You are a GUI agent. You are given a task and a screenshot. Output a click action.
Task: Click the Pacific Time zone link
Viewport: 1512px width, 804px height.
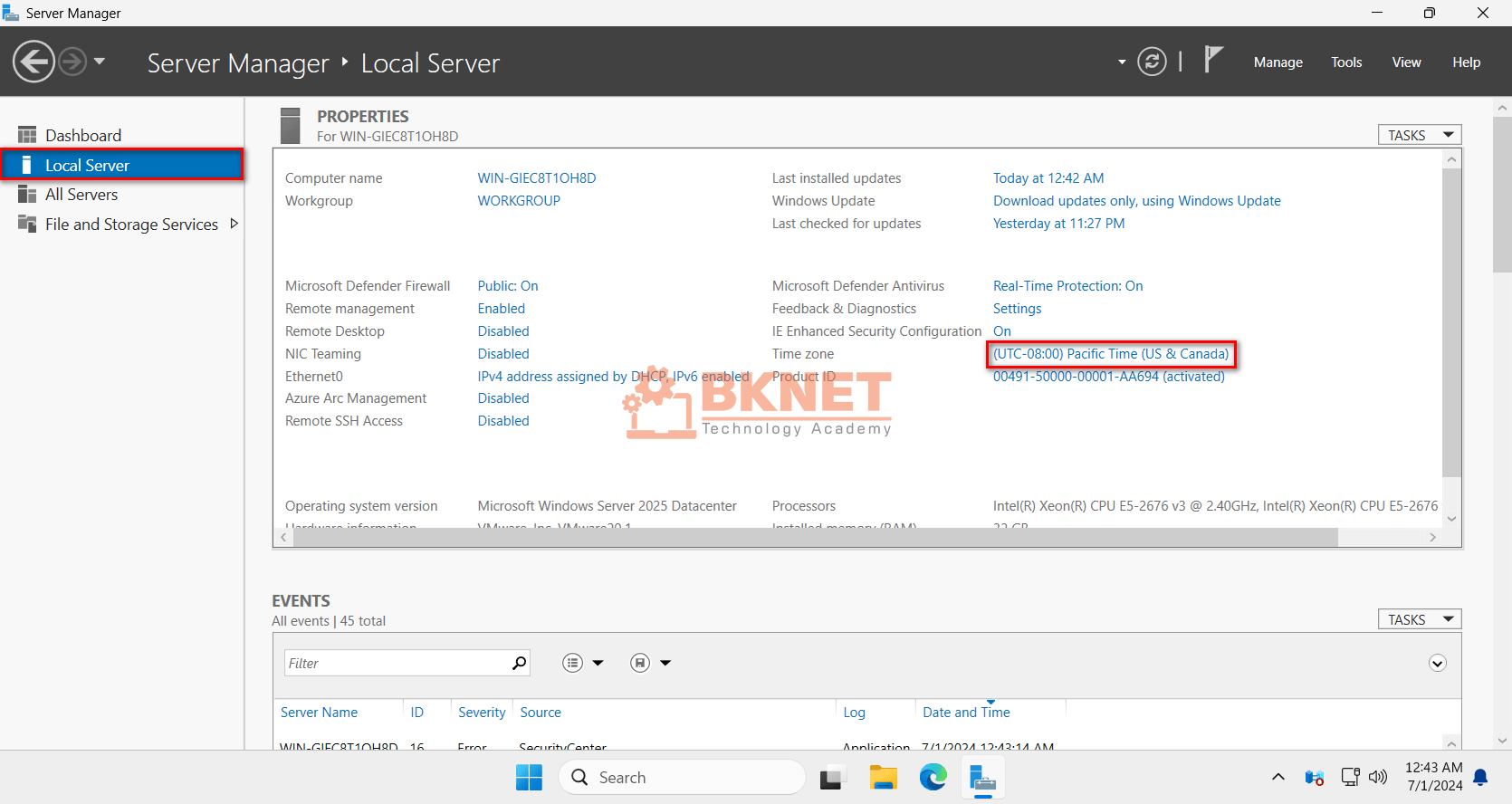(x=1111, y=354)
